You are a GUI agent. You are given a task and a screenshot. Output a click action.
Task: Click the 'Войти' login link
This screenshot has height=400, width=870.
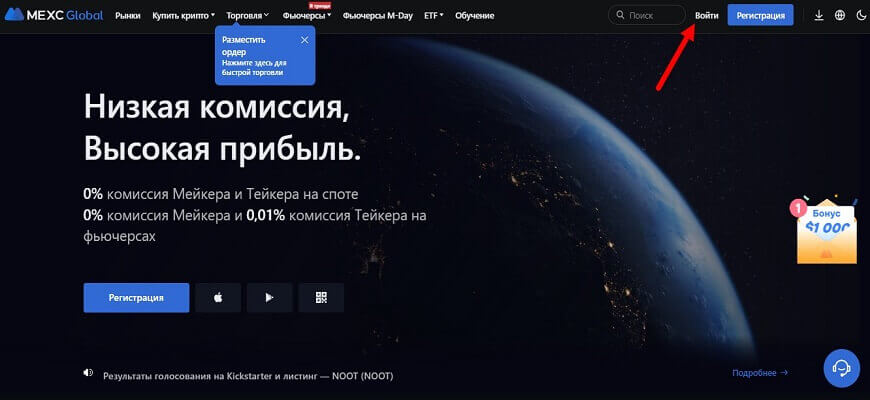pyautogui.click(x=706, y=16)
